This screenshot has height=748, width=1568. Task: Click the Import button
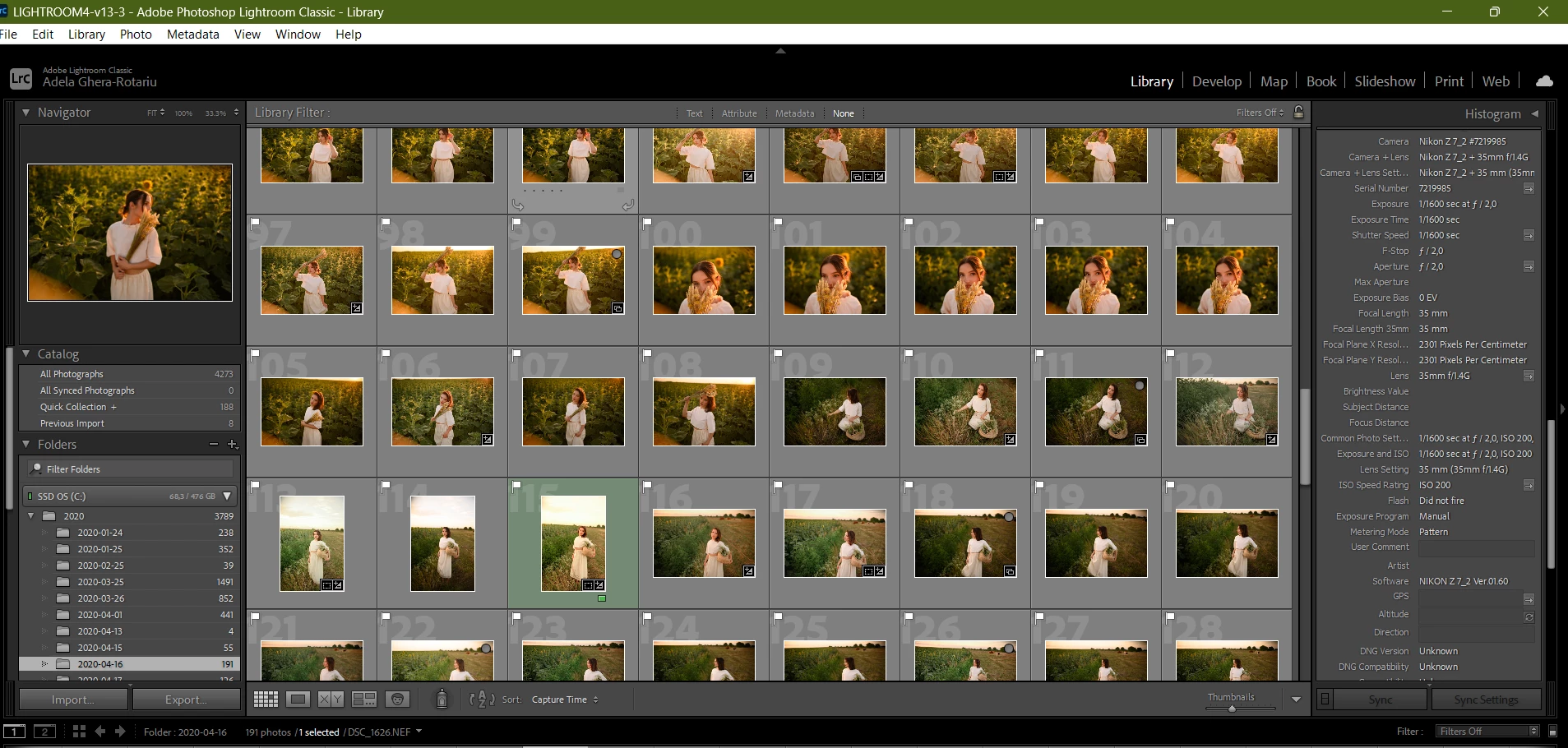click(73, 700)
